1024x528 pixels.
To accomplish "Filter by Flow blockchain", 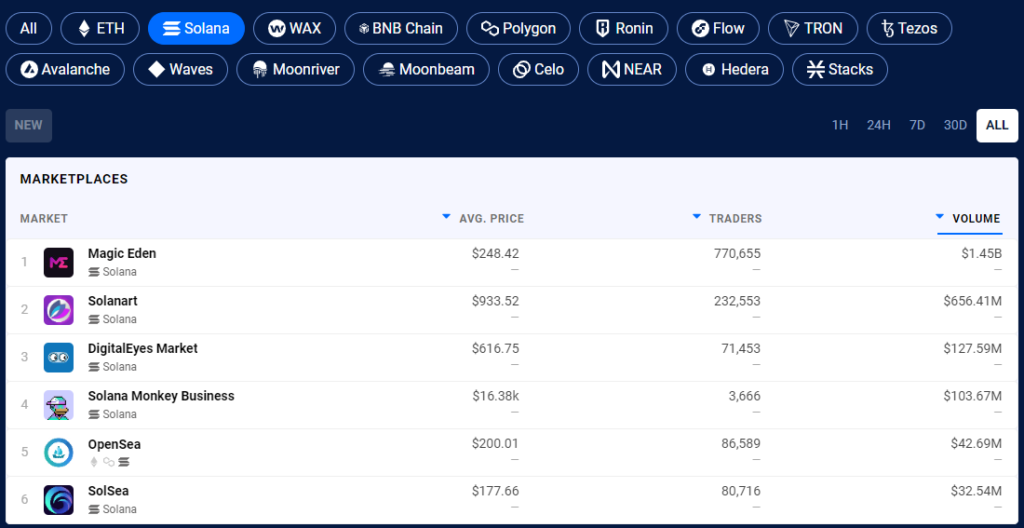I will [x=718, y=29].
